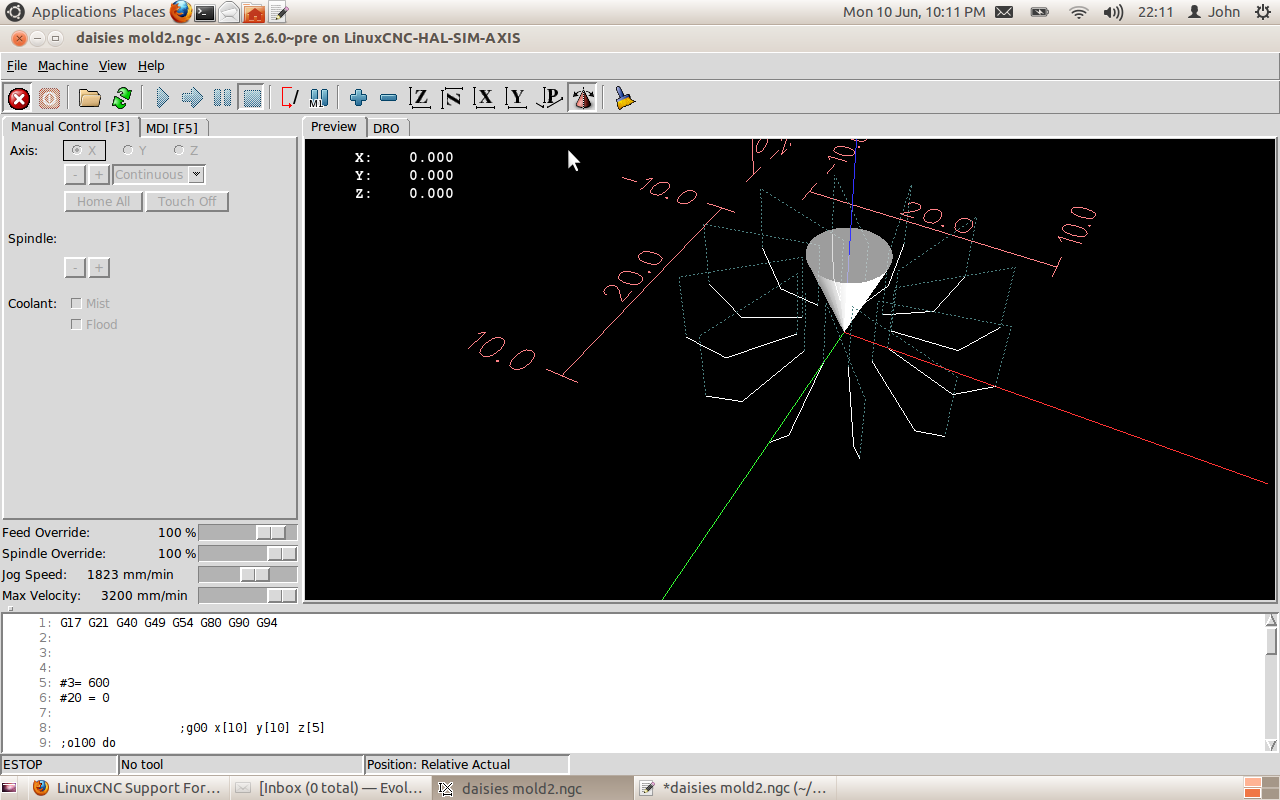The image size is (1280, 800).
Task: Increase spindle speed plus button
Action: (x=99, y=268)
